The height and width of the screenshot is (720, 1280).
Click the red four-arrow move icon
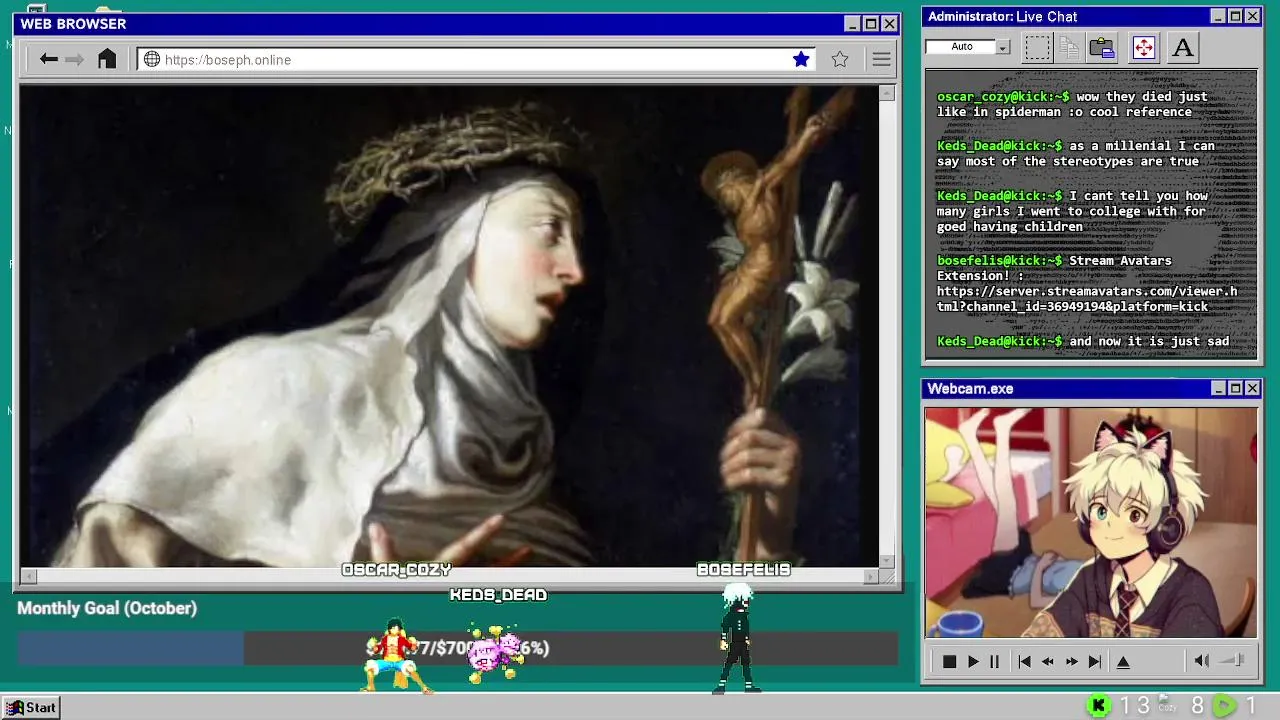(1143, 47)
